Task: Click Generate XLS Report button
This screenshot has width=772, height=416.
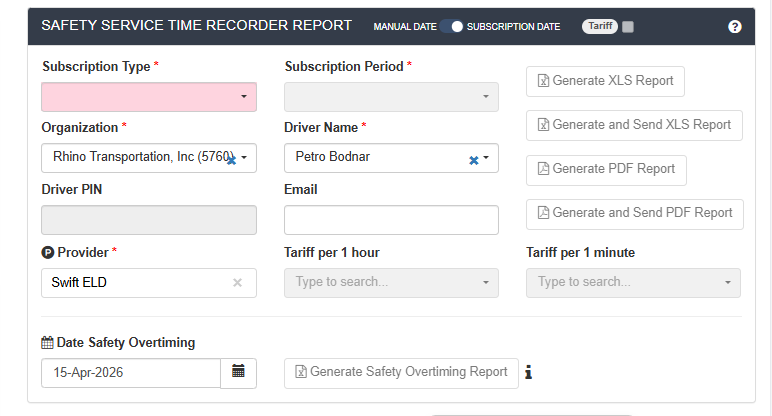Action: 605,82
